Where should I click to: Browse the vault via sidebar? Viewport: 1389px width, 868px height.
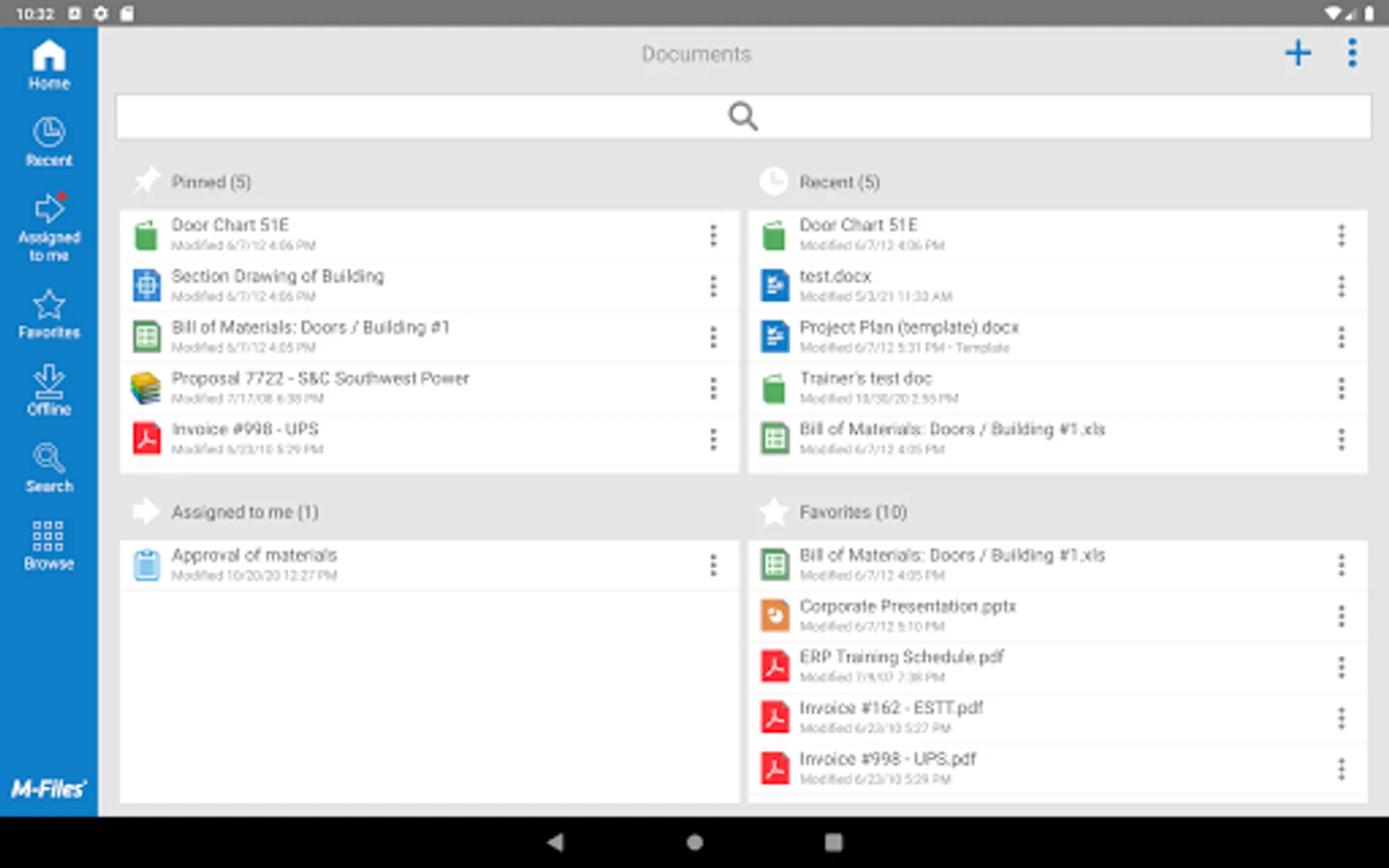click(x=48, y=545)
